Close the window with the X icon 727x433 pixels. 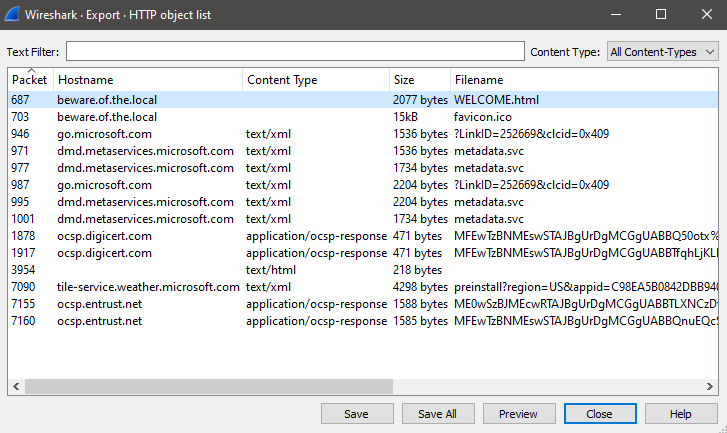coord(707,14)
